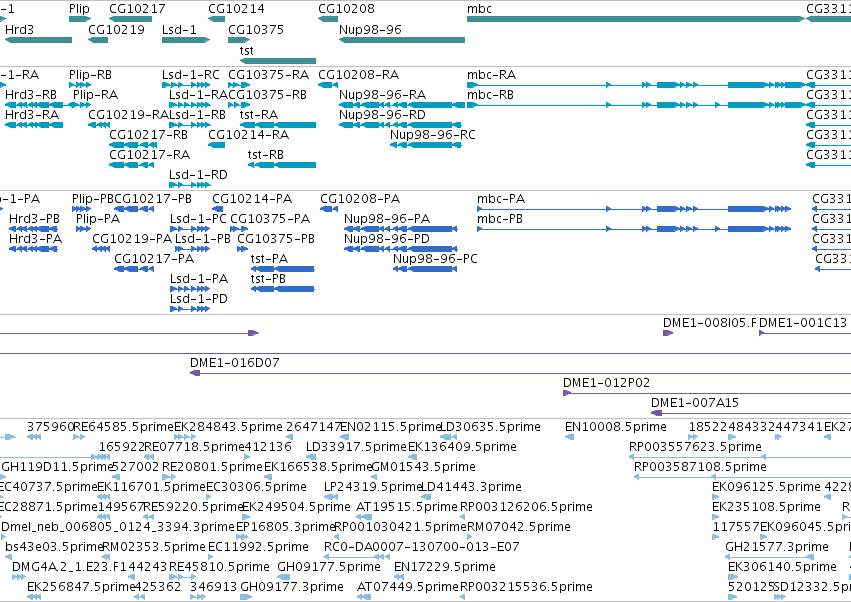The height and width of the screenshot is (602, 851).
Task: Click protein Hrd3-PB
Action: [x=34, y=219]
